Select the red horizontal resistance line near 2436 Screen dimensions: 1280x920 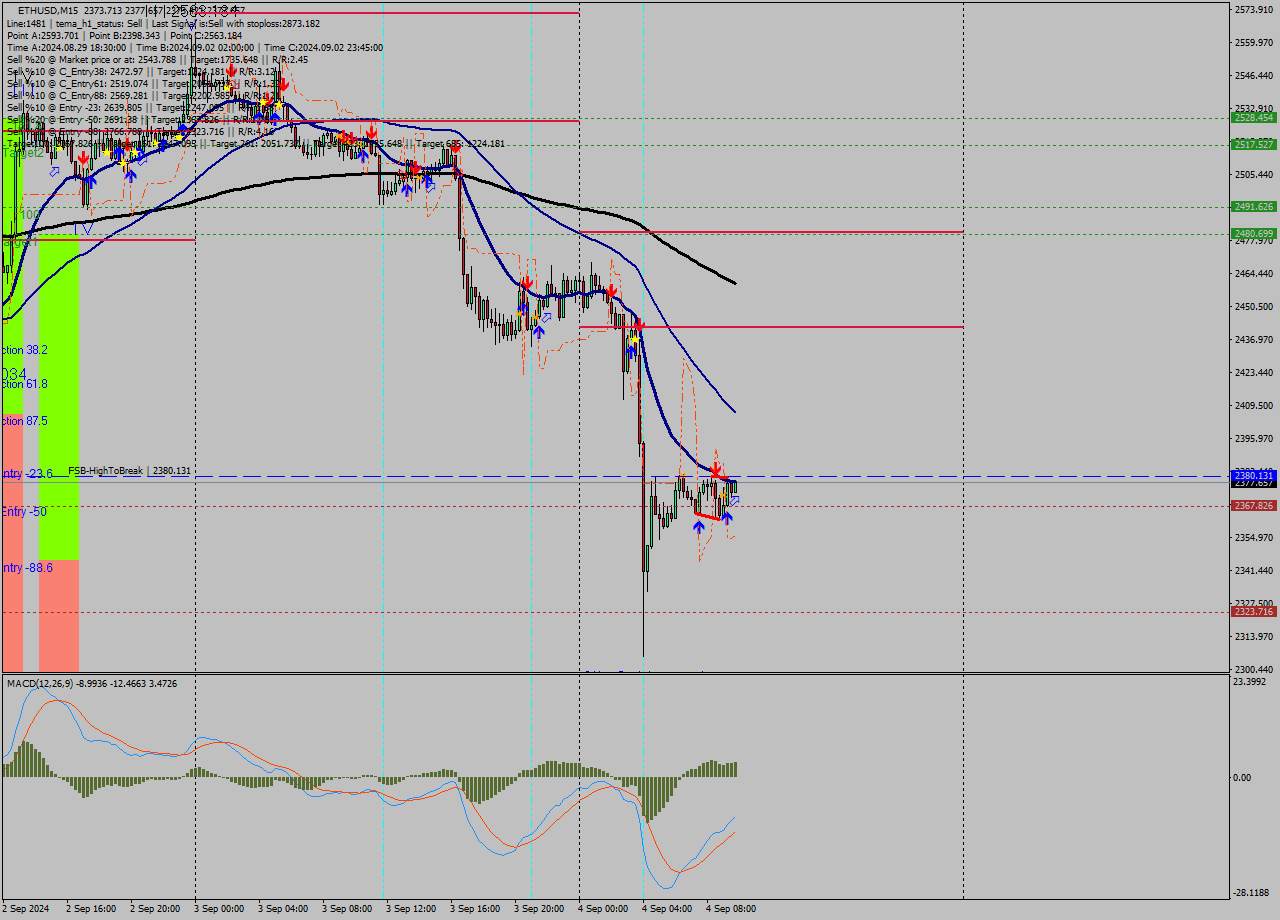click(850, 325)
